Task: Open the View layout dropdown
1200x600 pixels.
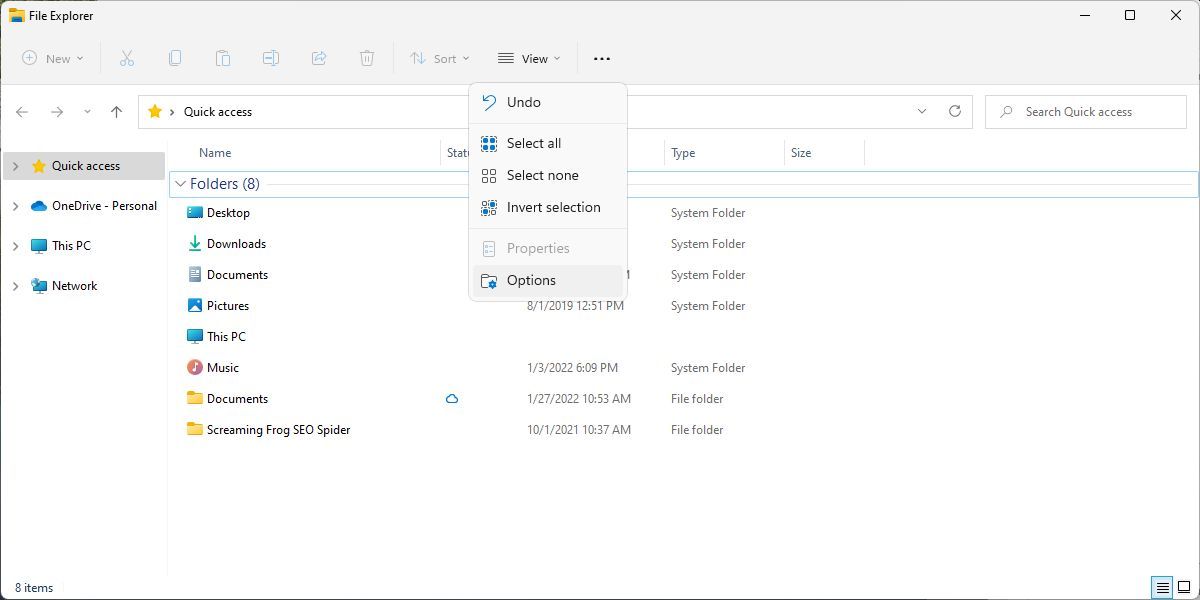Action: pos(528,58)
